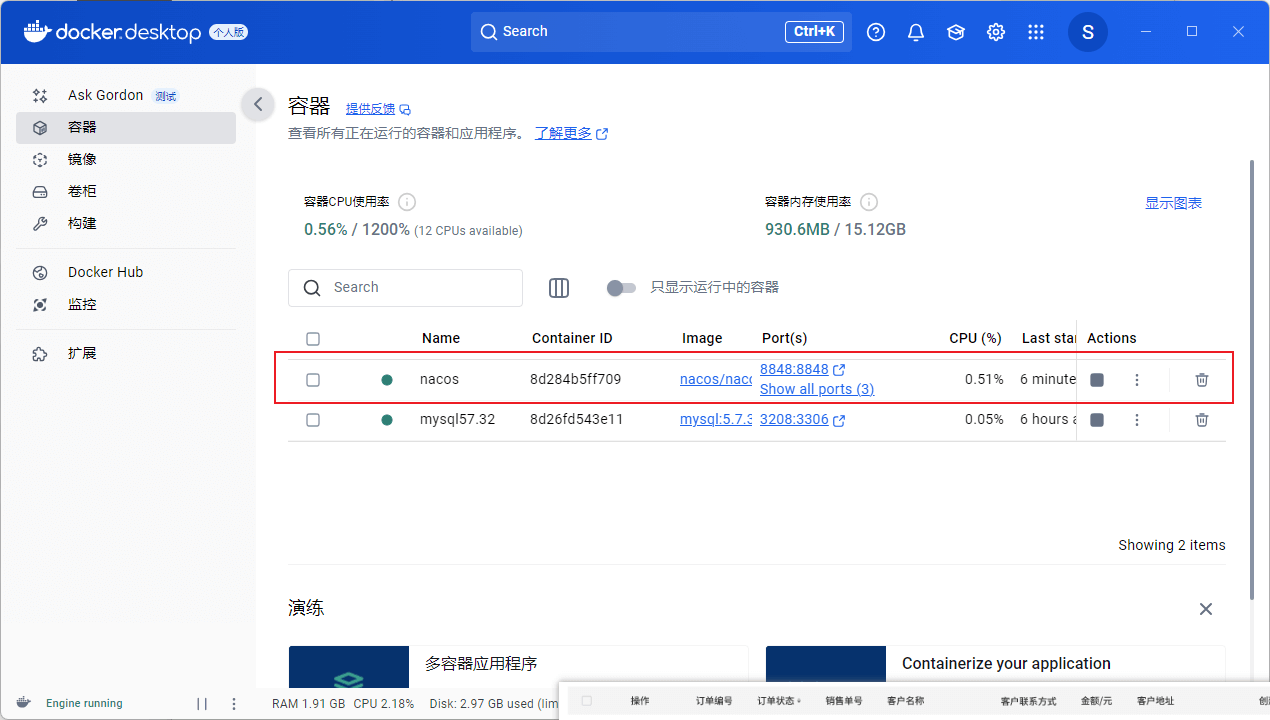This screenshot has width=1270, height=720.
Task: Open the 多容器应用程序 walkthrough card
Action: pyautogui.click(x=518, y=667)
